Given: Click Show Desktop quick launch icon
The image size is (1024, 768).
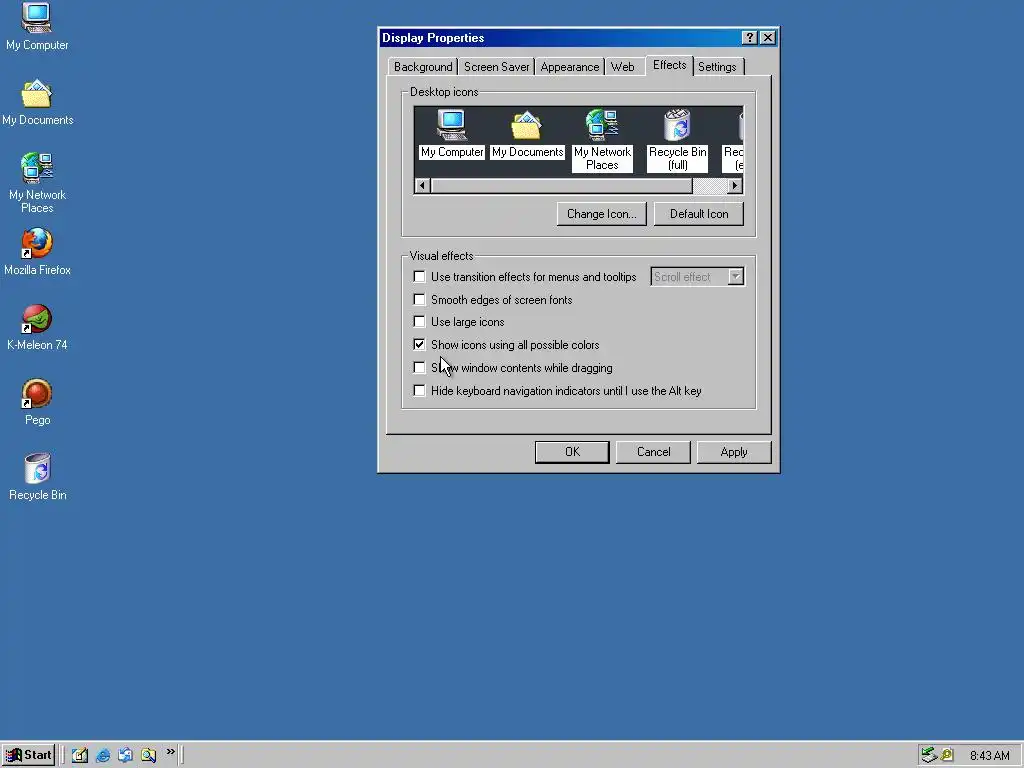Looking at the screenshot, I should pos(80,756).
